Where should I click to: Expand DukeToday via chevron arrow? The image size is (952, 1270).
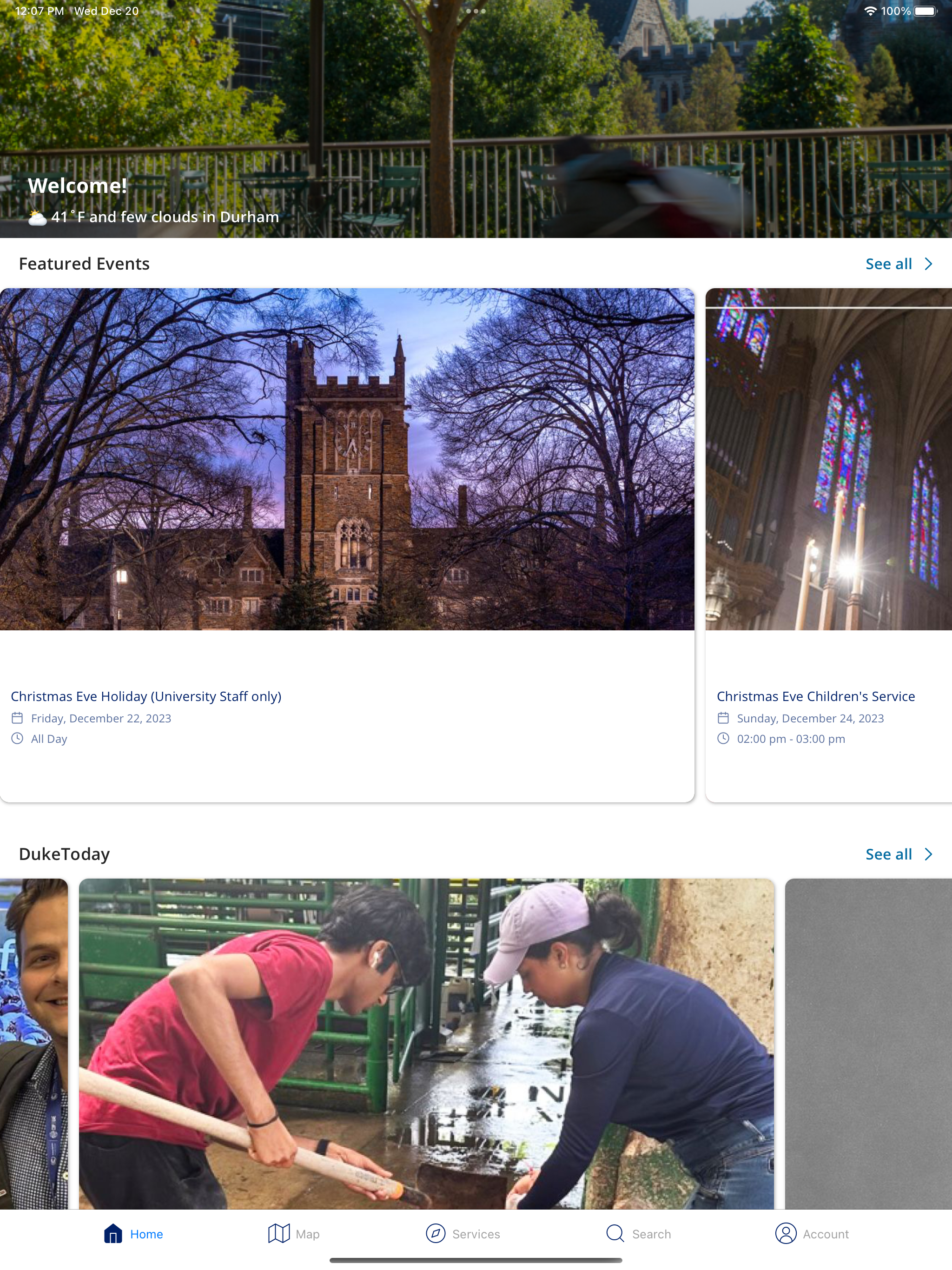928,854
